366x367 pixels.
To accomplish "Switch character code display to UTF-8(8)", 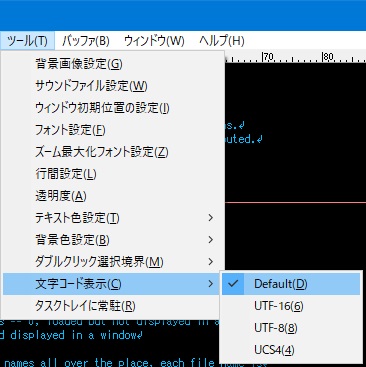I will [291, 328].
